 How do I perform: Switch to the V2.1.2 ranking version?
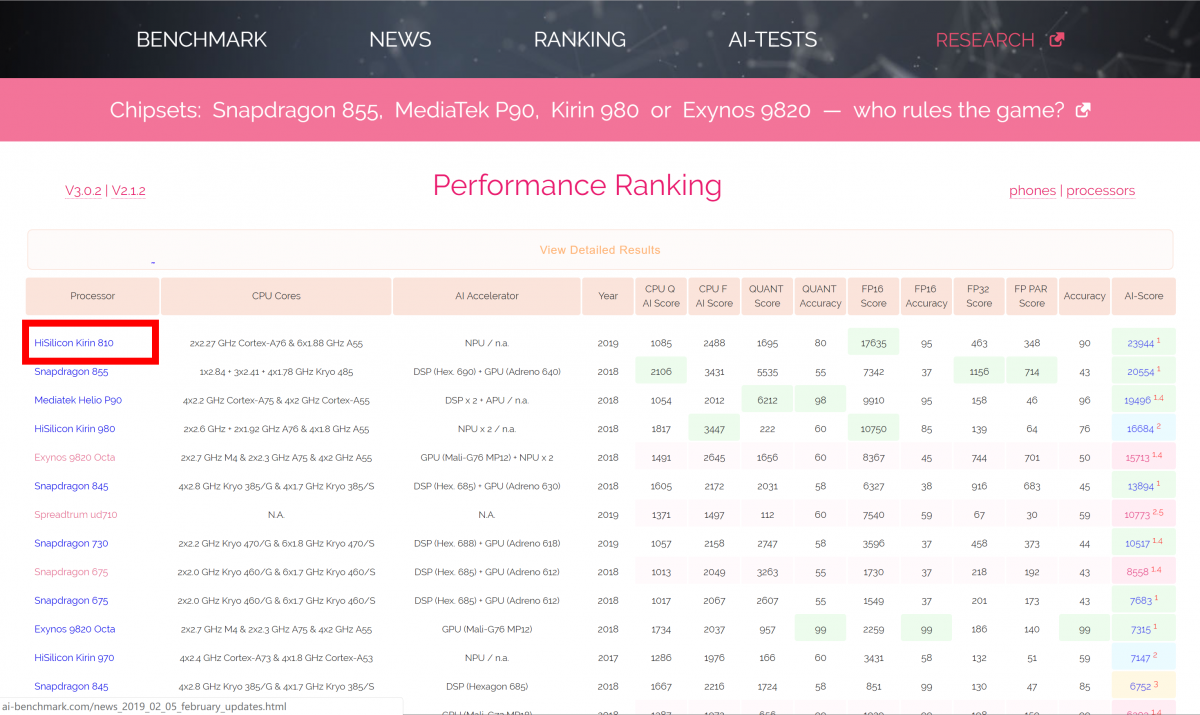pos(129,191)
